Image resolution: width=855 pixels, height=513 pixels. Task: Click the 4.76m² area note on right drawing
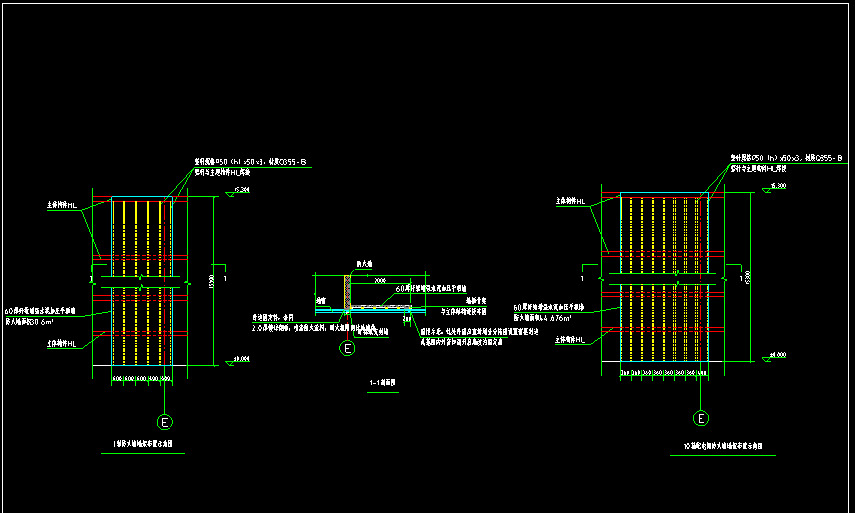tap(553, 318)
